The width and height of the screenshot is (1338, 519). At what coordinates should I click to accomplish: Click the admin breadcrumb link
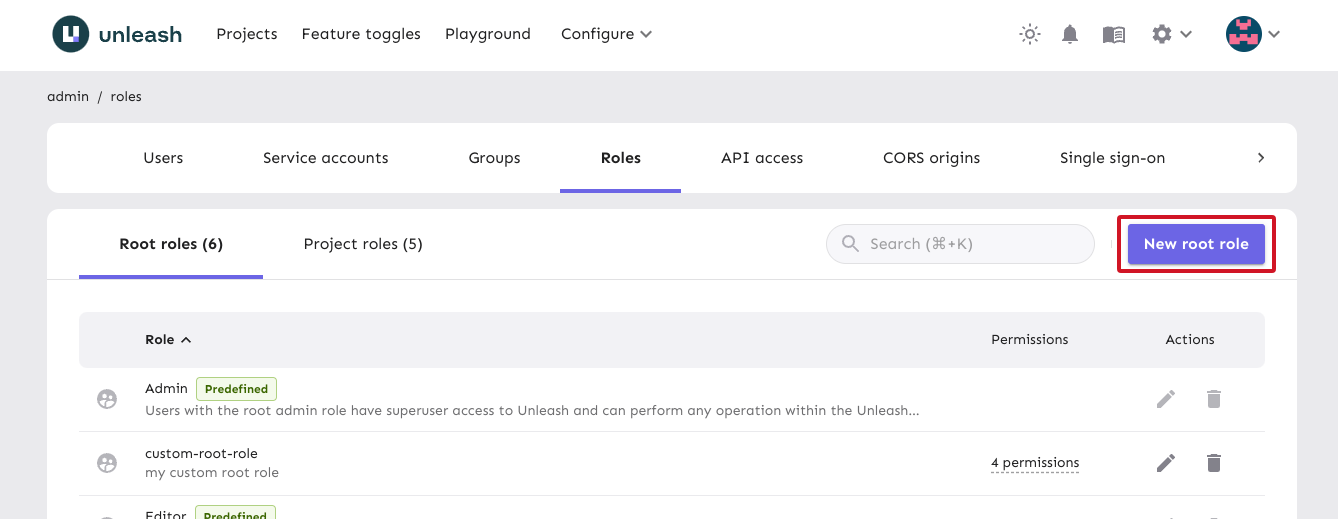coord(68,97)
